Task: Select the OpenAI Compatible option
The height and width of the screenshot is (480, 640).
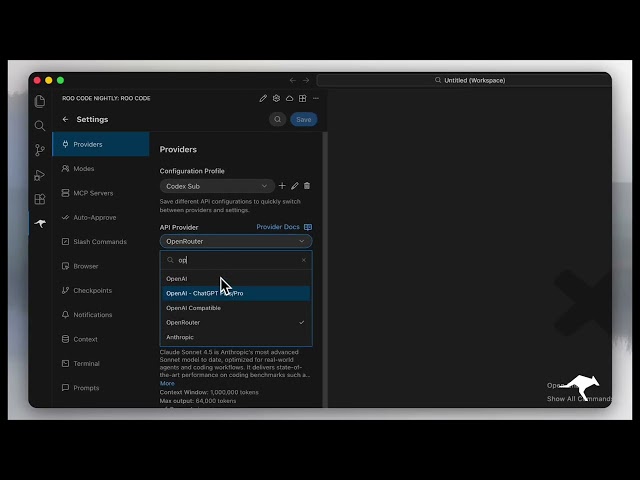Action: pyautogui.click(x=236, y=308)
